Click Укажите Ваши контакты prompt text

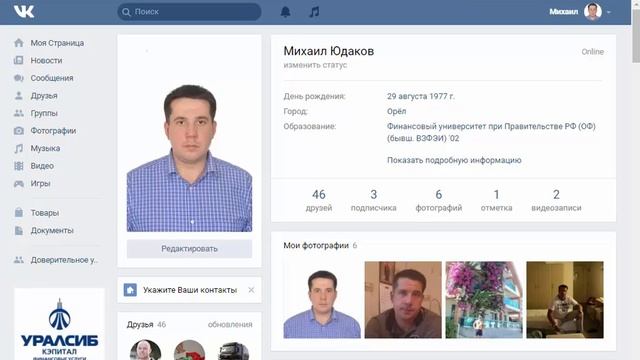pyautogui.click(x=190, y=290)
